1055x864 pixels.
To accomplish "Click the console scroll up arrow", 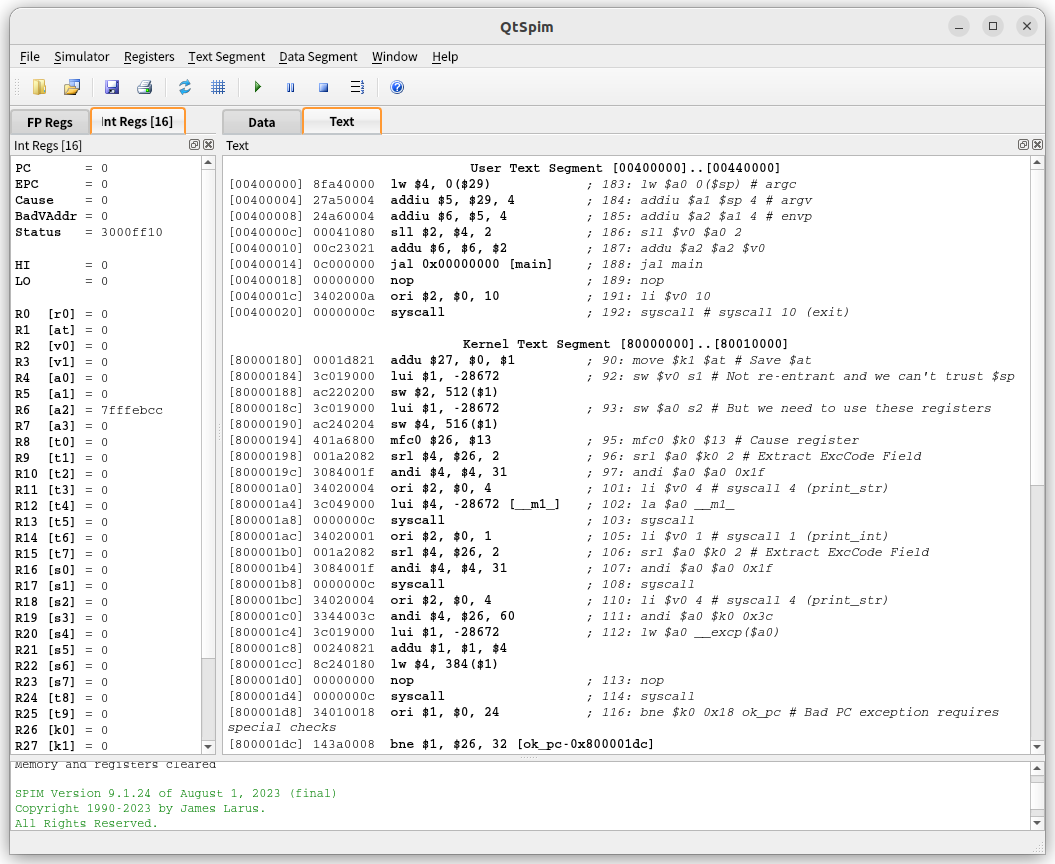I will point(1037,768).
